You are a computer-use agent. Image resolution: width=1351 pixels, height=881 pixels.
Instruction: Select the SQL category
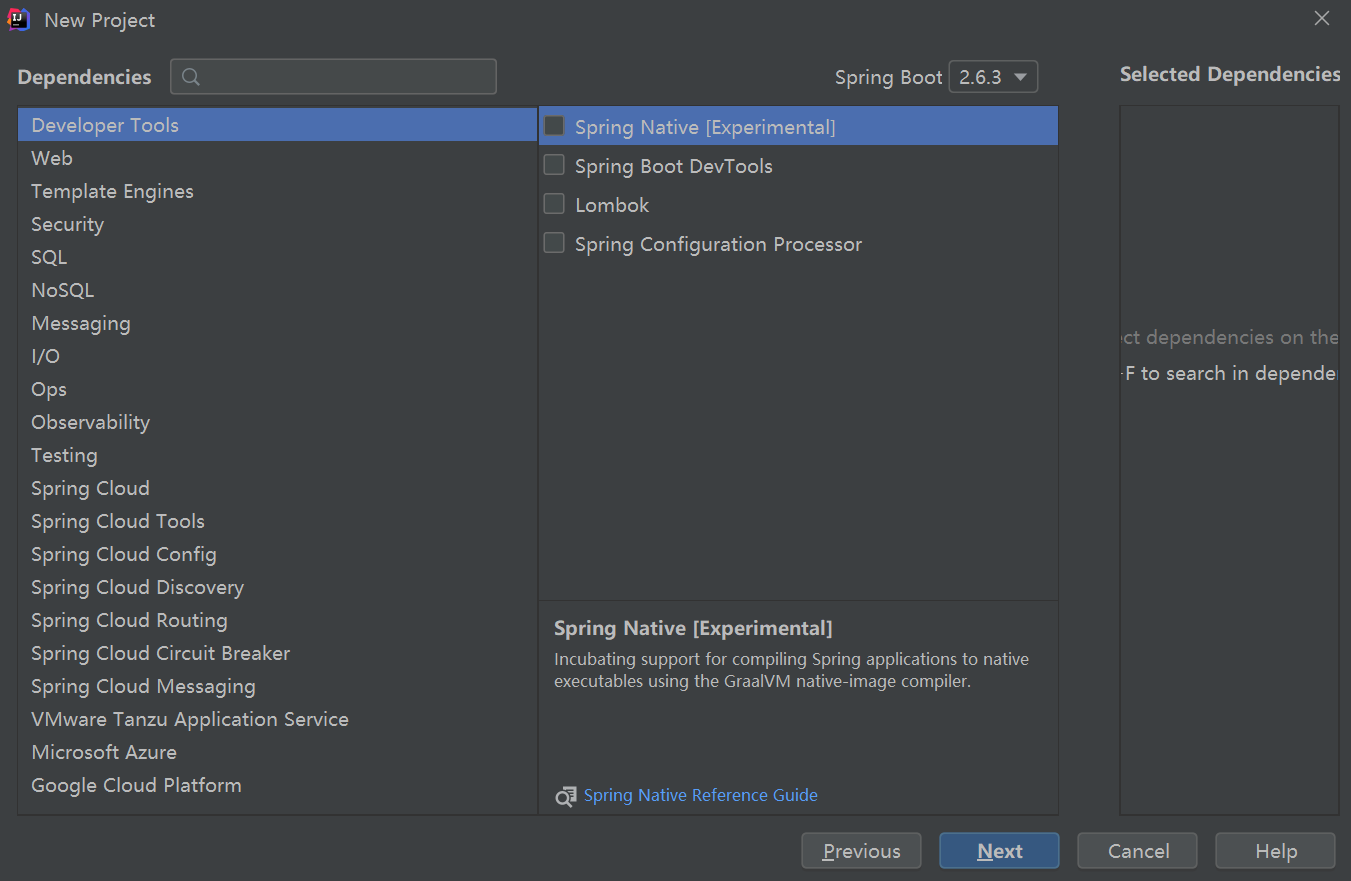(x=278, y=257)
